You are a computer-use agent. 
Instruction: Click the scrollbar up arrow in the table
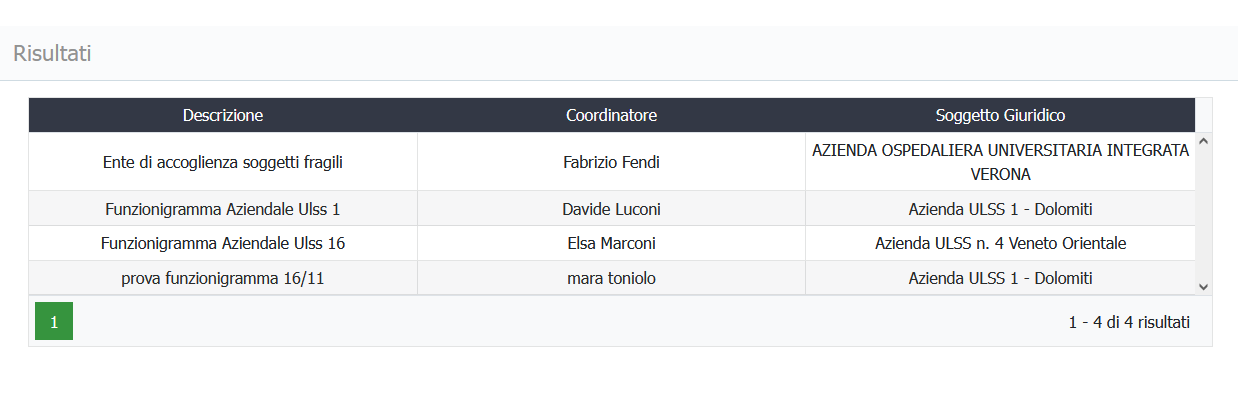tap(1203, 141)
